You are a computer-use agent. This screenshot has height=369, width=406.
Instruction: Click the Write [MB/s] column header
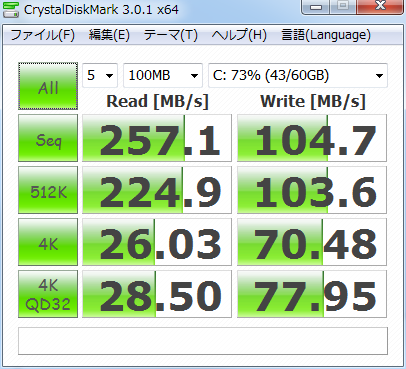click(313, 101)
